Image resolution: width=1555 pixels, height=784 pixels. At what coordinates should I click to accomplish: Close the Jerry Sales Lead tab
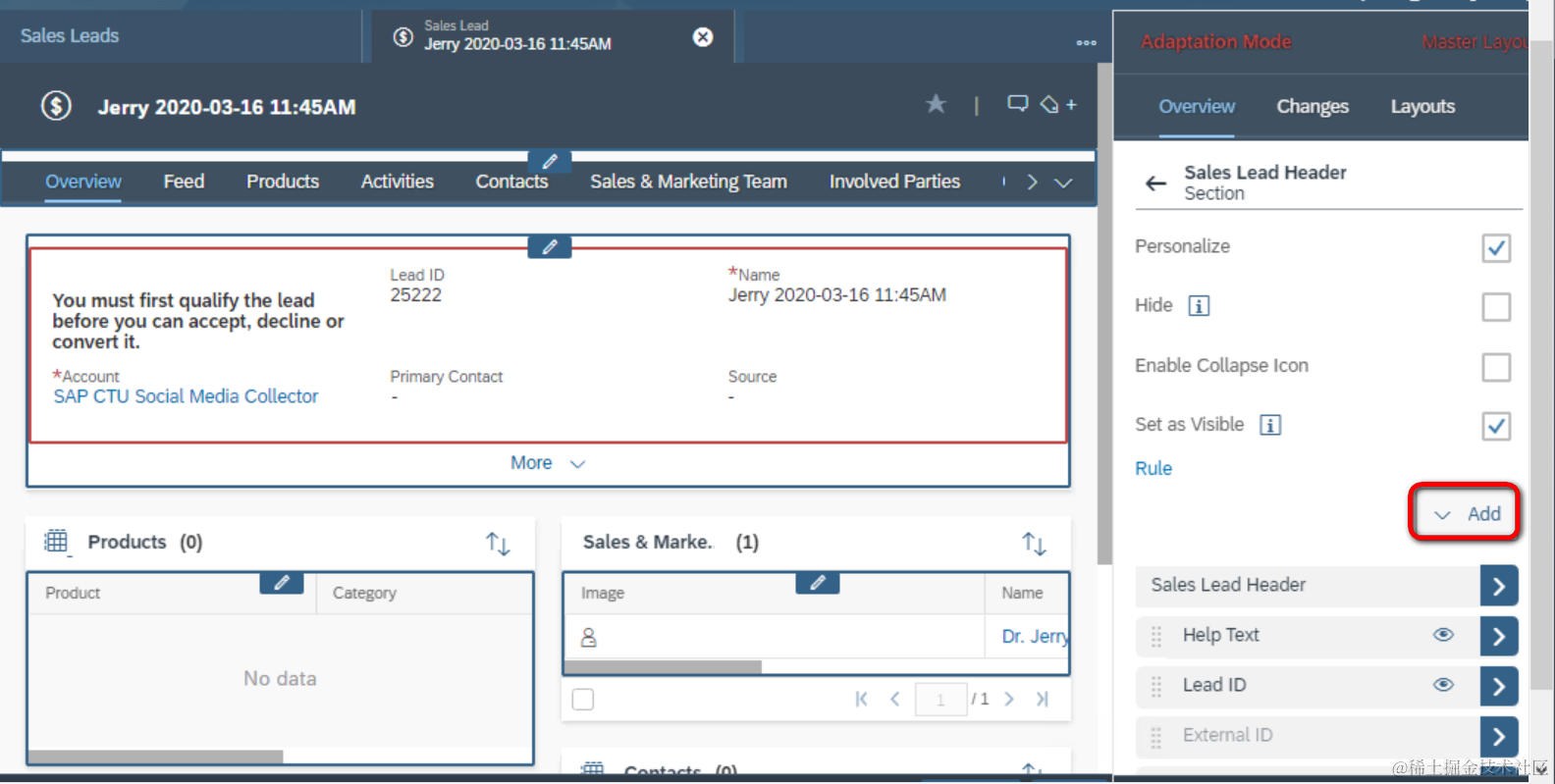pyautogui.click(x=703, y=37)
